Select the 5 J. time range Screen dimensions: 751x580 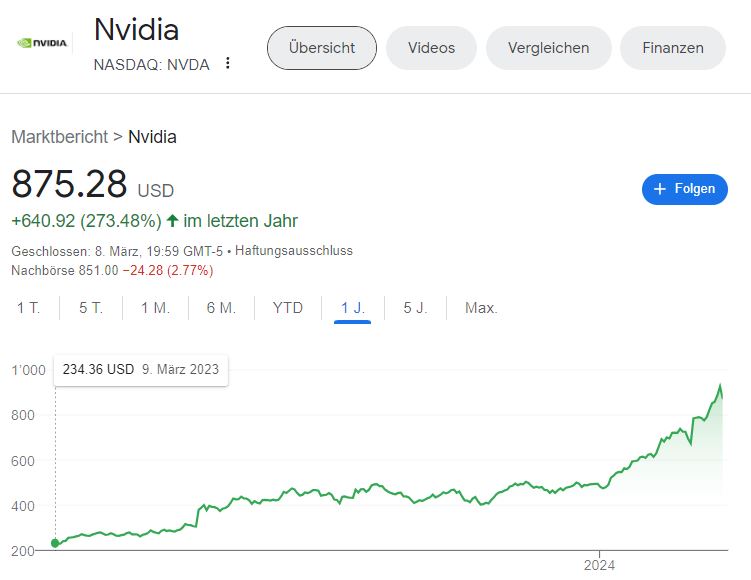click(x=415, y=307)
